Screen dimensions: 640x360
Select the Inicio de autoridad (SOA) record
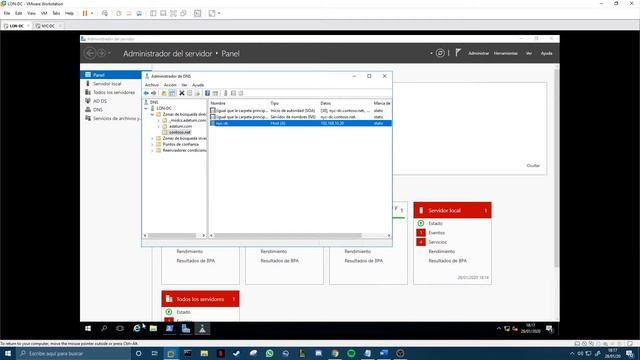[x=300, y=111]
